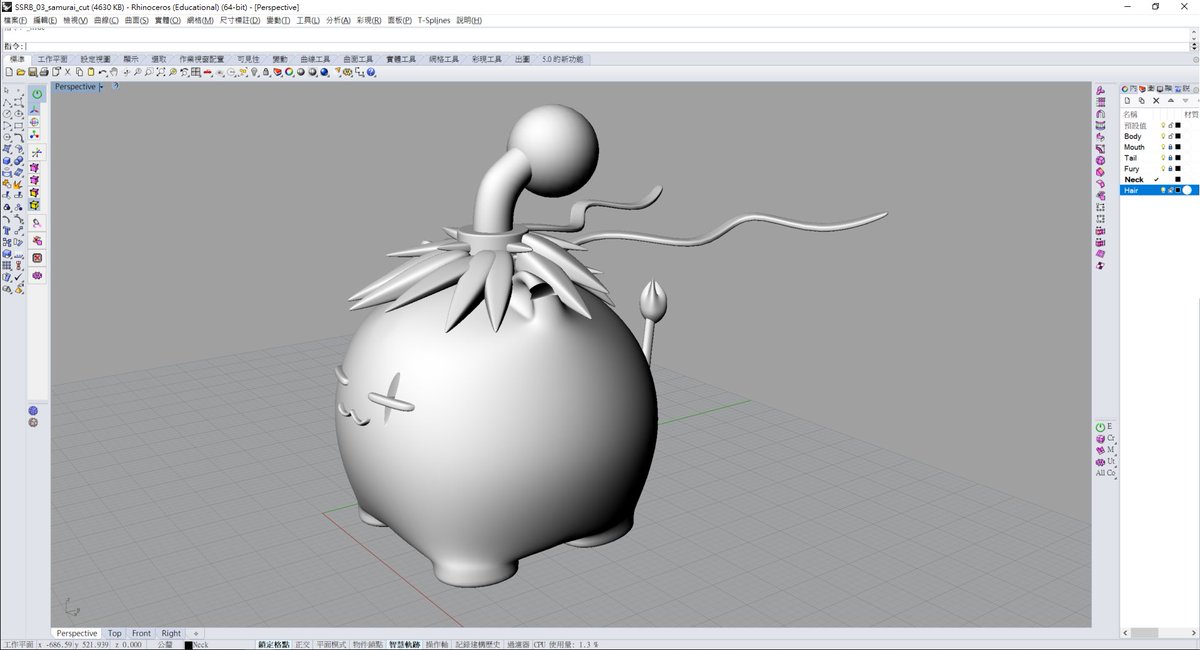This screenshot has width=1200, height=650.
Task: Toggle lock icon of Mouth layer
Action: coord(1170,147)
